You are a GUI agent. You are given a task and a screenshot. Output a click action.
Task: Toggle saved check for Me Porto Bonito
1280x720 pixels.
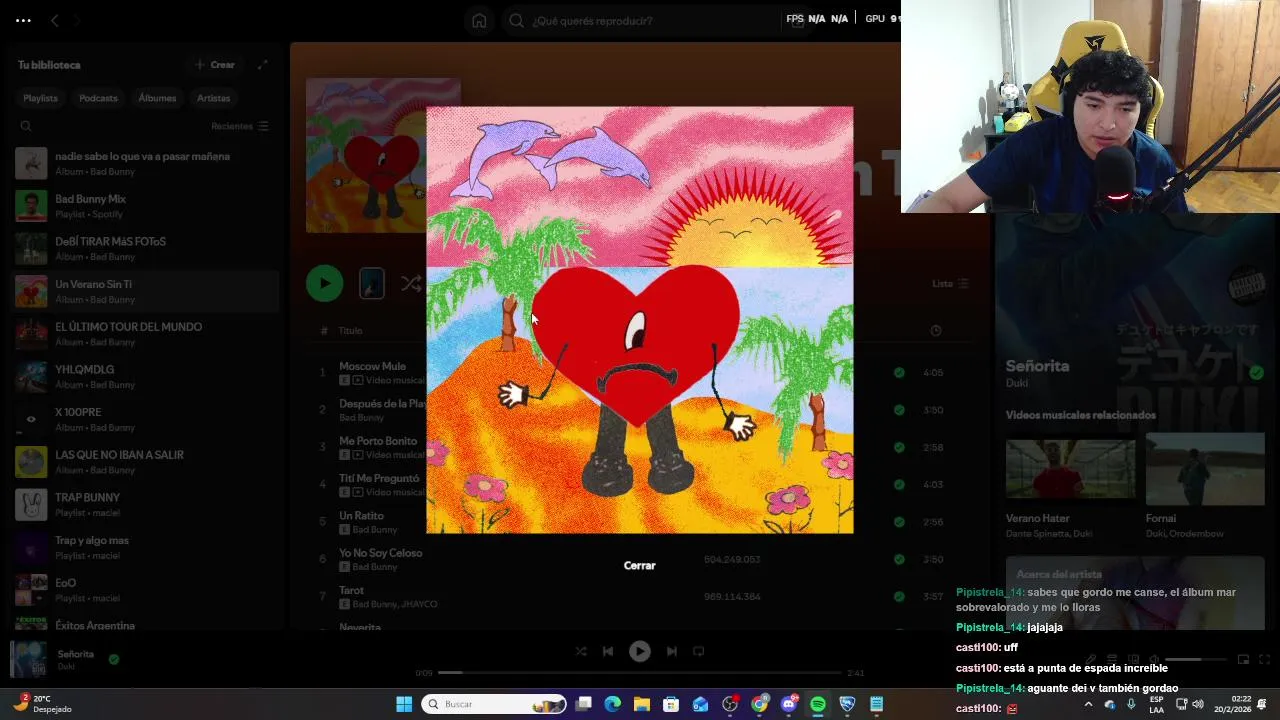[x=899, y=447]
